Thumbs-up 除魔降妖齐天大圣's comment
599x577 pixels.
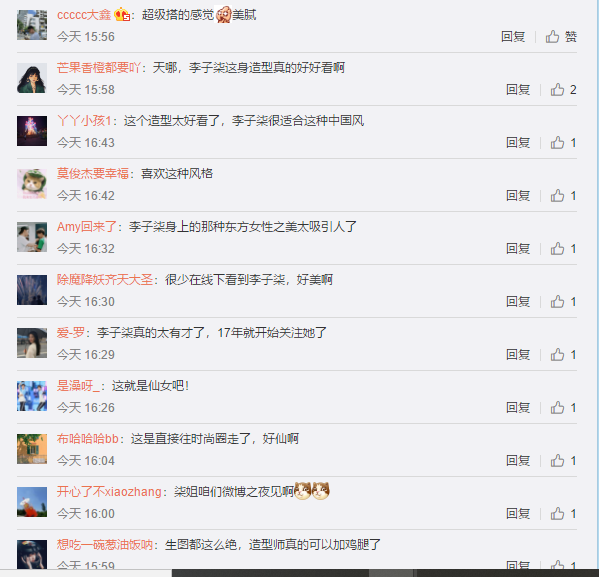563,302
